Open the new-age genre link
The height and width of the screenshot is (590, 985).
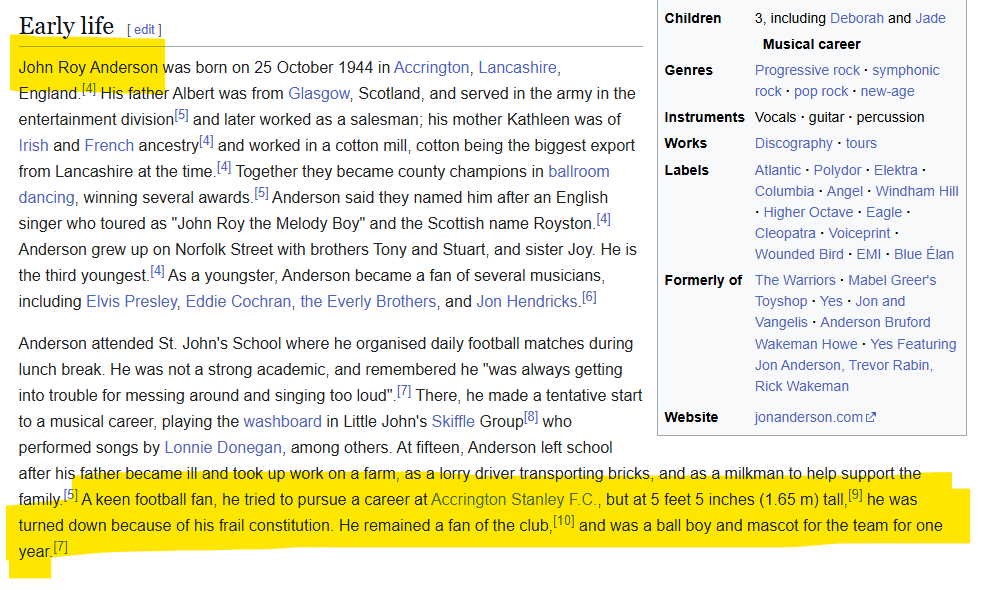[x=888, y=92]
